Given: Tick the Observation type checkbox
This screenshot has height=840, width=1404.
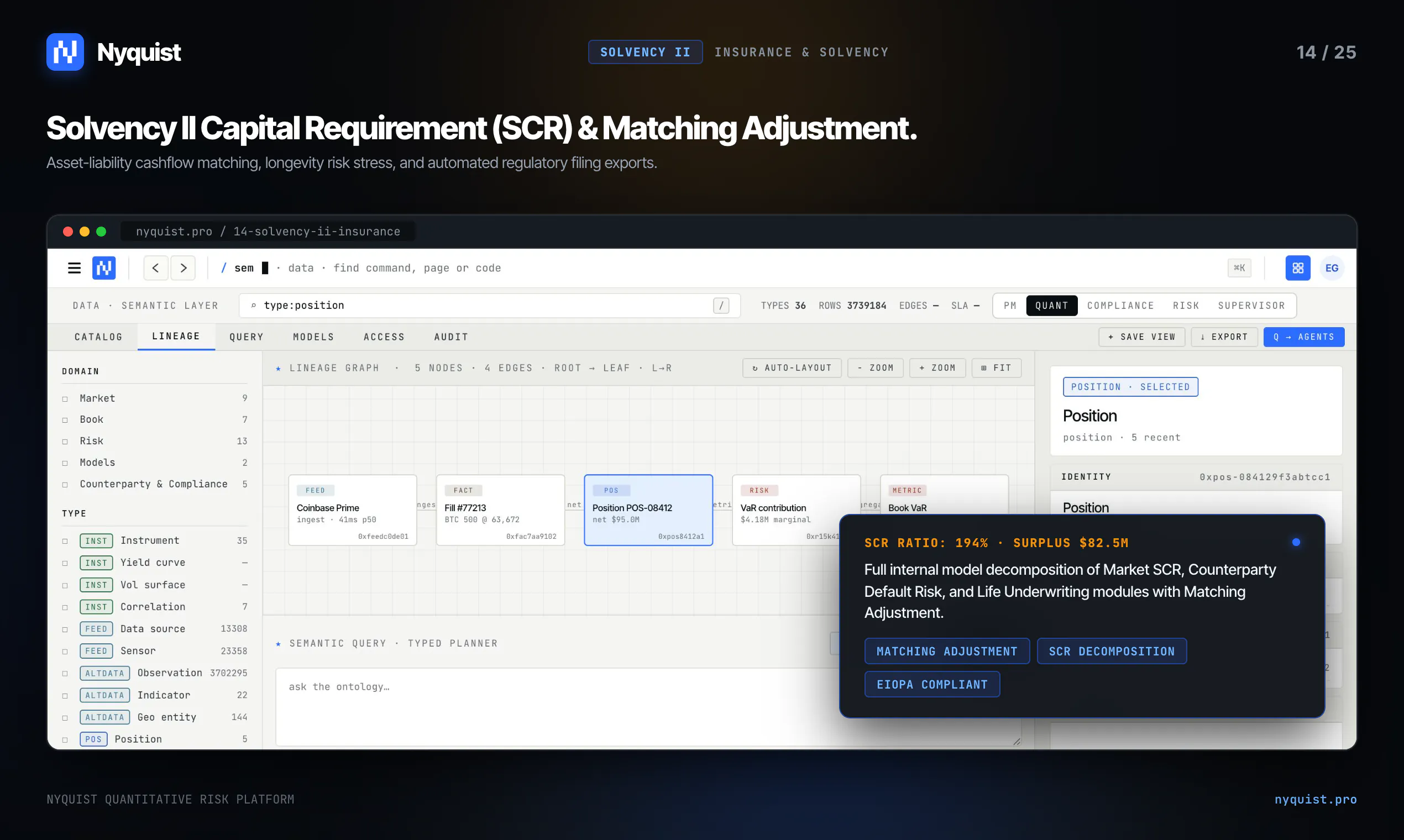Looking at the screenshot, I should point(65,674).
